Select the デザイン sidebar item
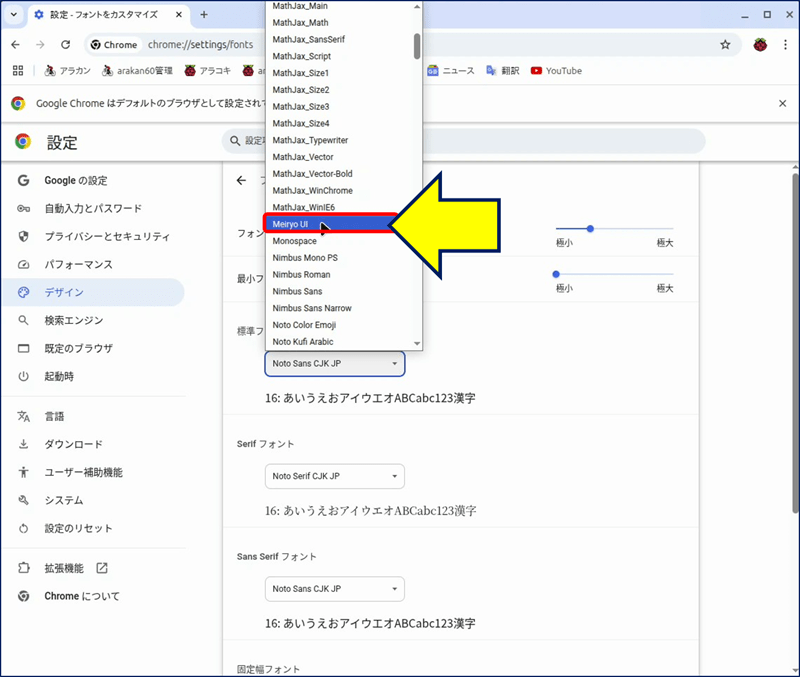This screenshot has width=800, height=677. coord(93,292)
